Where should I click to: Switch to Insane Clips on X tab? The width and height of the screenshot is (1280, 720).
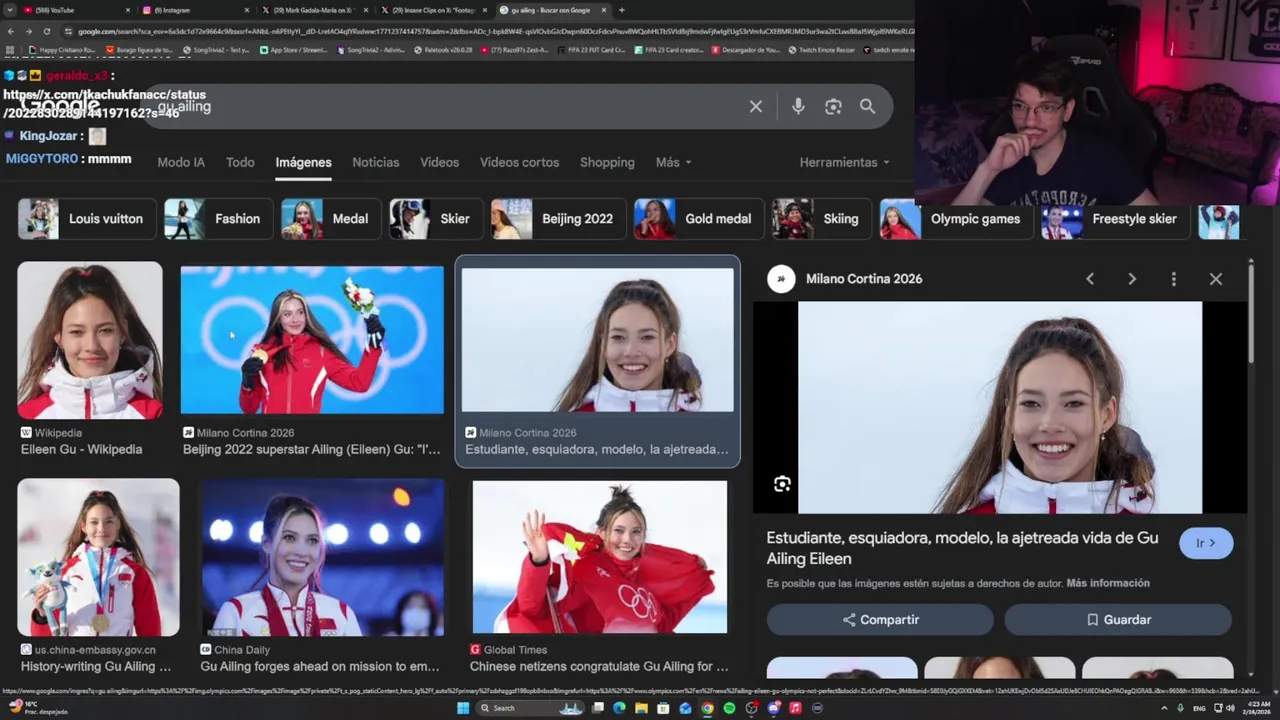pyautogui.click(x=435, y=10)
